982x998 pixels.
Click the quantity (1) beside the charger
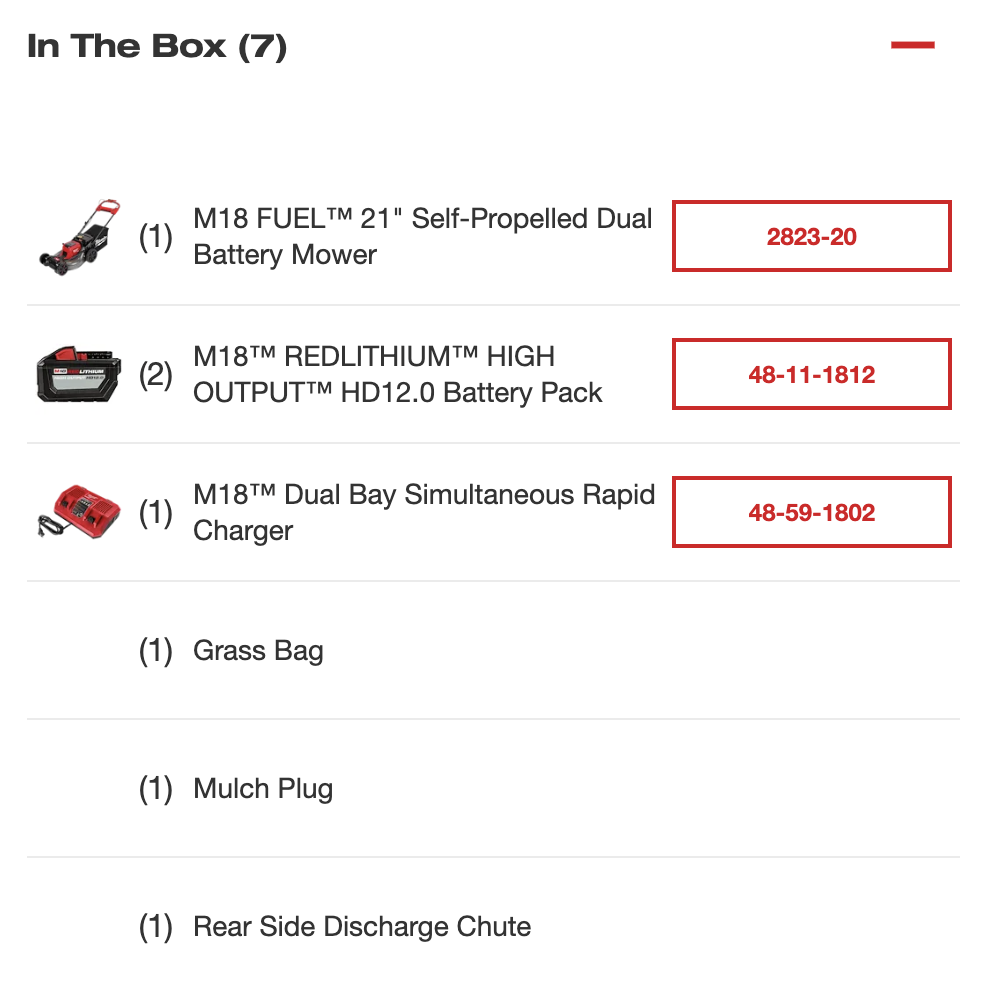pyautogui.click(x=155, y=512)
